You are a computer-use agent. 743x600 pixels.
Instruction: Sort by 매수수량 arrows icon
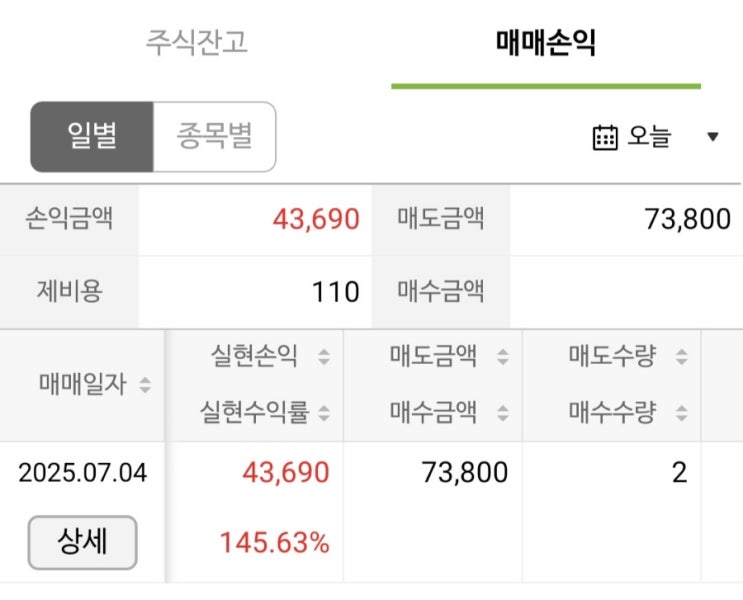pyautogui.click(x=681, y=411)
